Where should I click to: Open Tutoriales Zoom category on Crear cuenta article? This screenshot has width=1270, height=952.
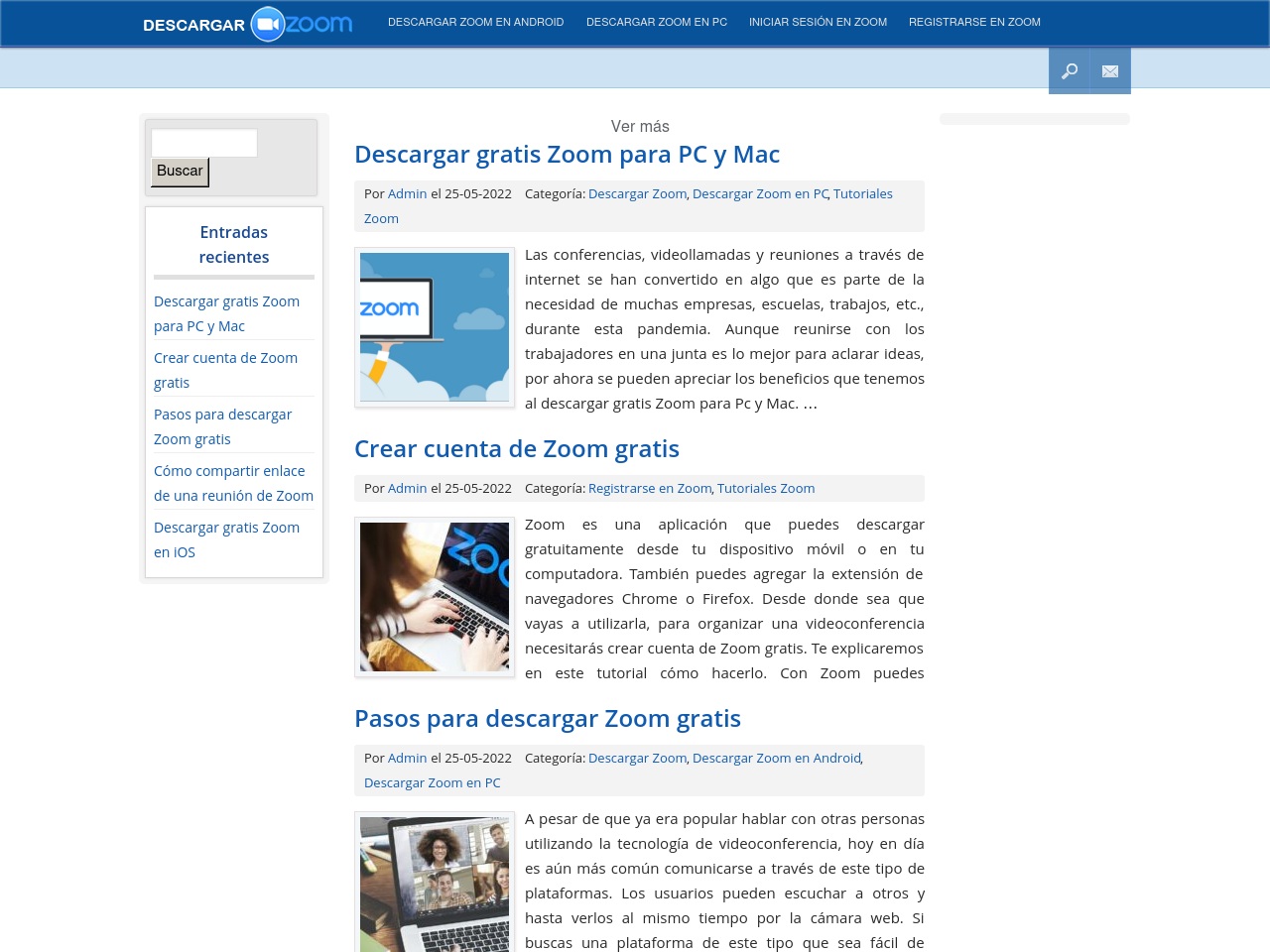766,488
